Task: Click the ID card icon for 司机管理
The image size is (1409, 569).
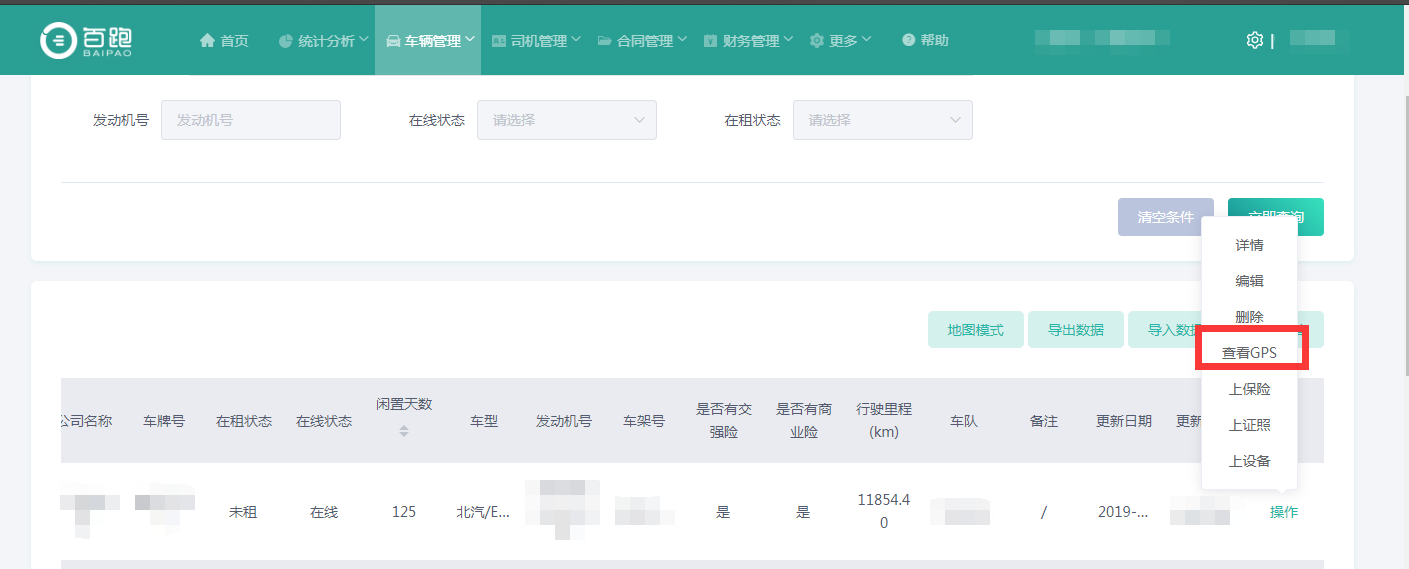Action: pos(499,41)
